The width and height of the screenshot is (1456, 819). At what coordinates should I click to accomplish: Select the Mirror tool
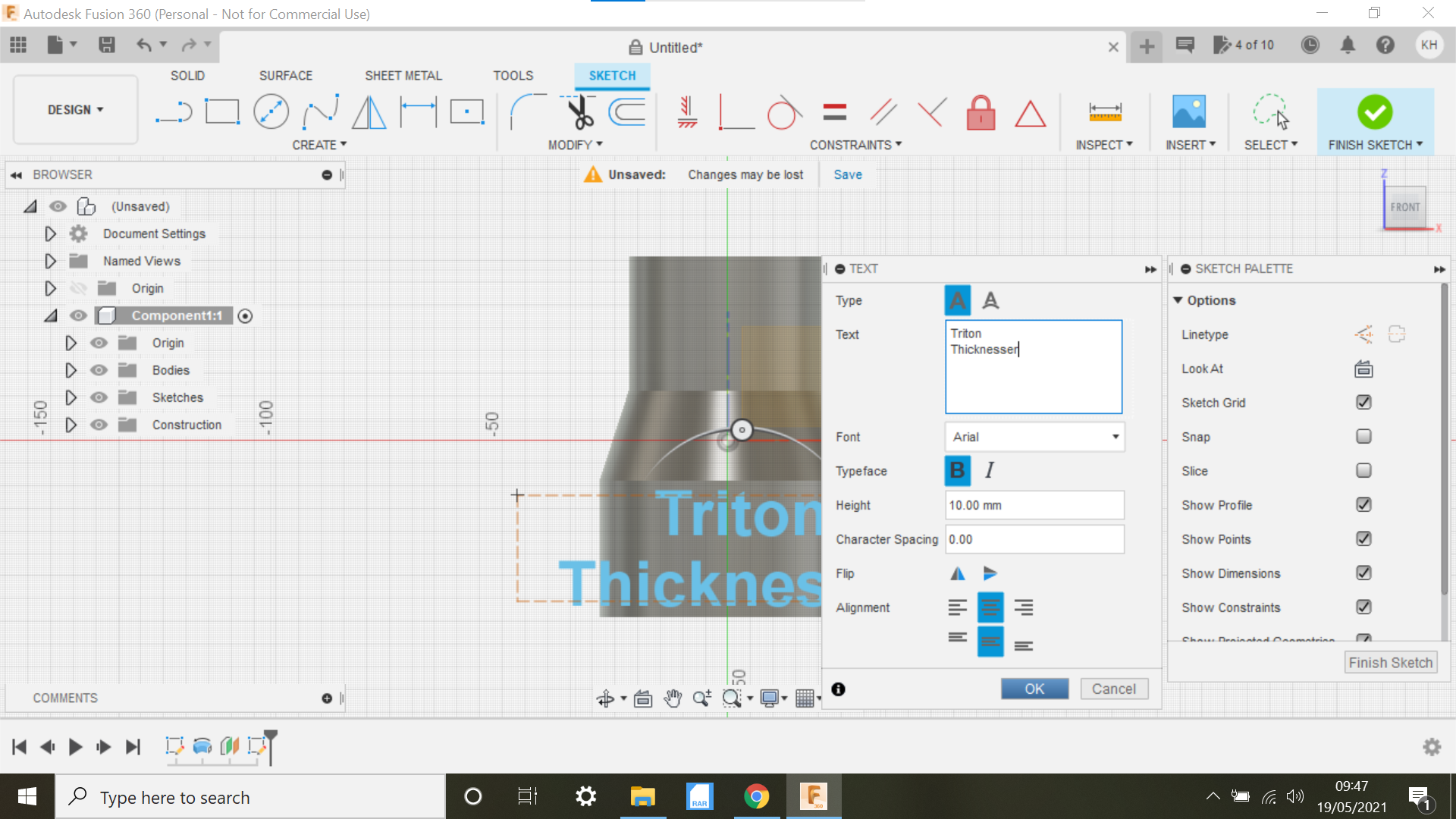[369, 112]
